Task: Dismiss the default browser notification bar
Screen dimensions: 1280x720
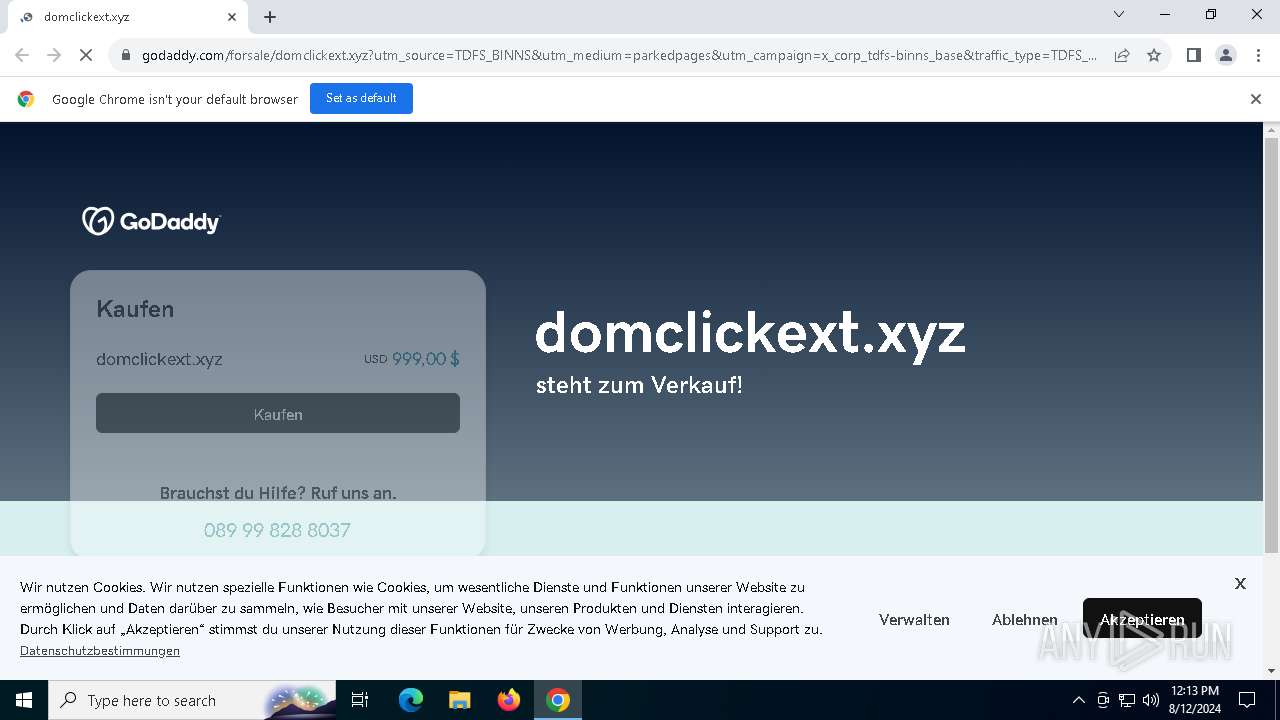Action: 1256,99
